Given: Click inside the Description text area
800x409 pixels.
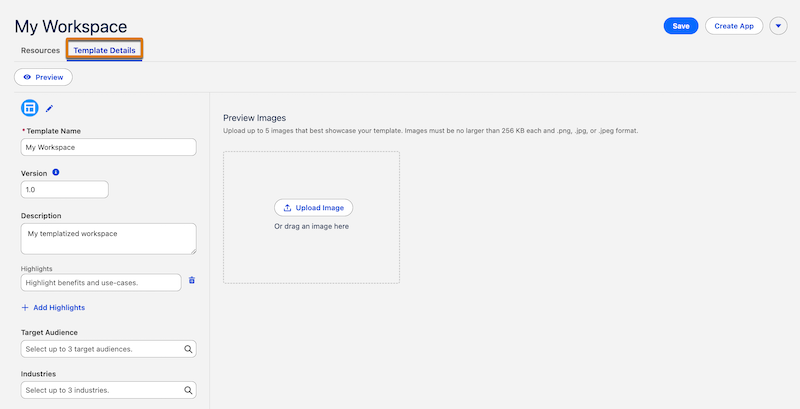Looking at the screenshot, I should point(109,239).
